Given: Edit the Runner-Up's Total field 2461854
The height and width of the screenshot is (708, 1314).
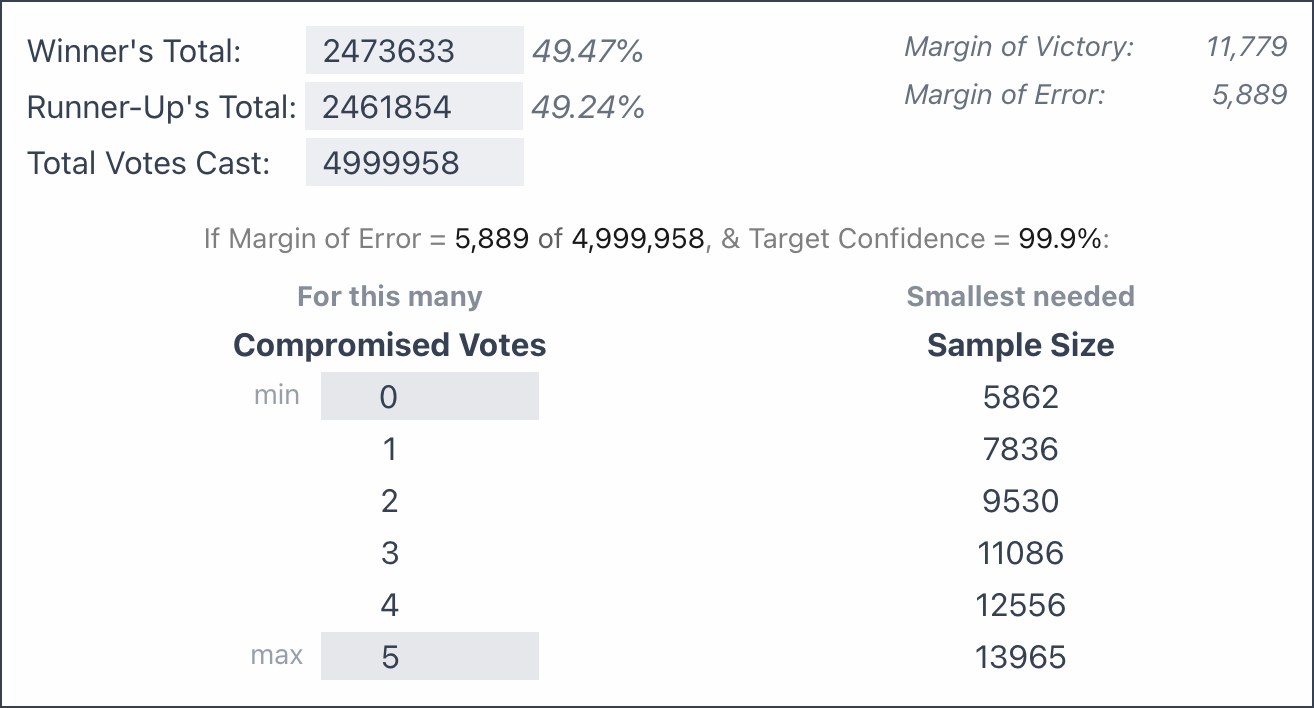Looking at the screenshot, I should (x=414, y=107).
